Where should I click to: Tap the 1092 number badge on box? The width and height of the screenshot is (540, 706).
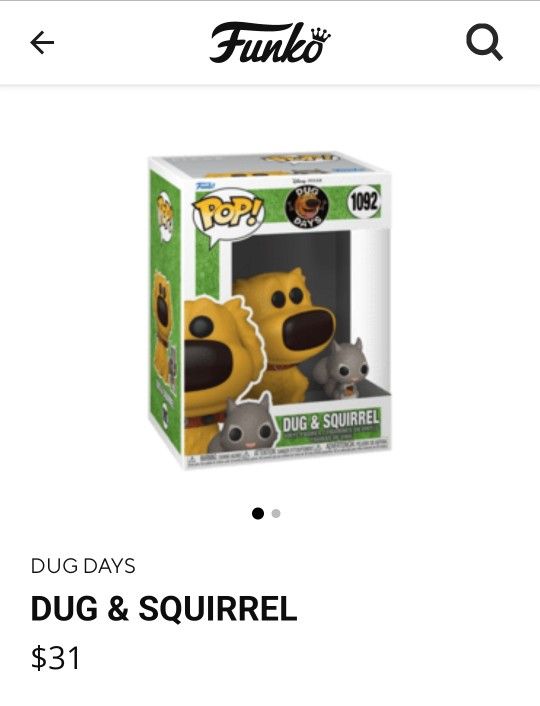363,203
